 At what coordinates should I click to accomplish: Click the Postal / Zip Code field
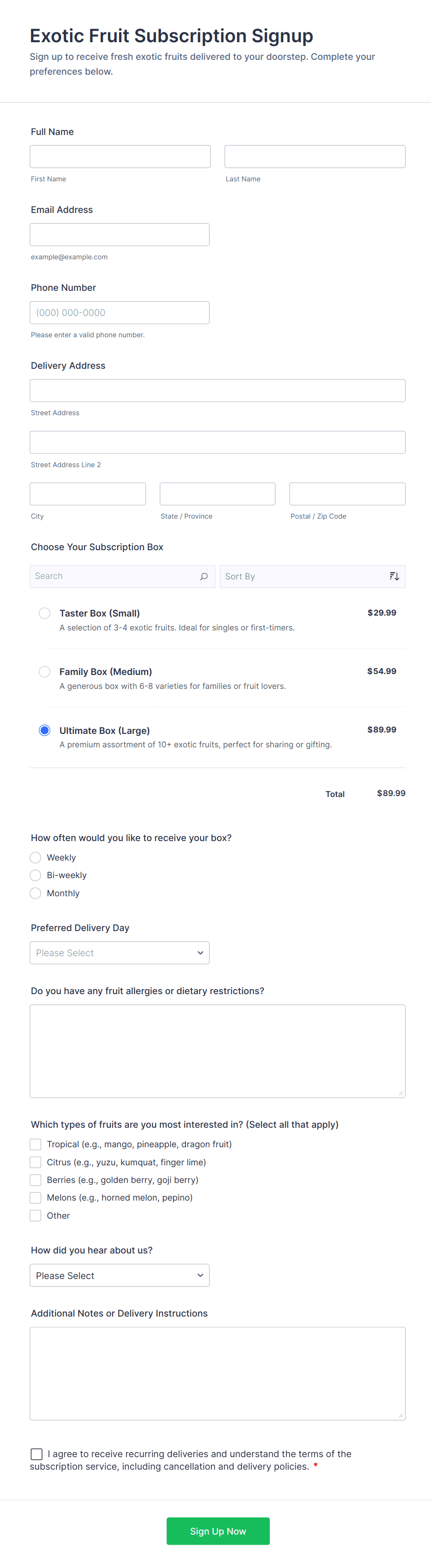(x=347, y=494)
